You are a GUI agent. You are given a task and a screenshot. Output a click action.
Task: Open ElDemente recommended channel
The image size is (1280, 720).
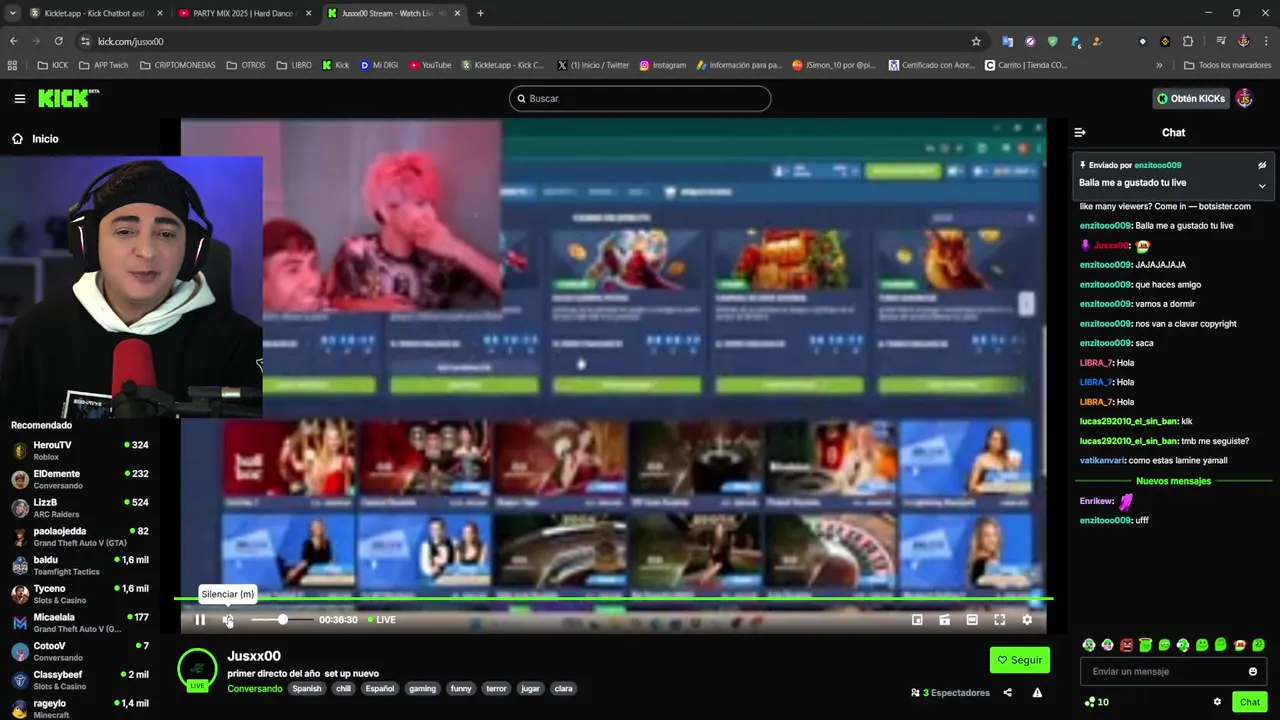pyautogui.click(x=80, y=479)
